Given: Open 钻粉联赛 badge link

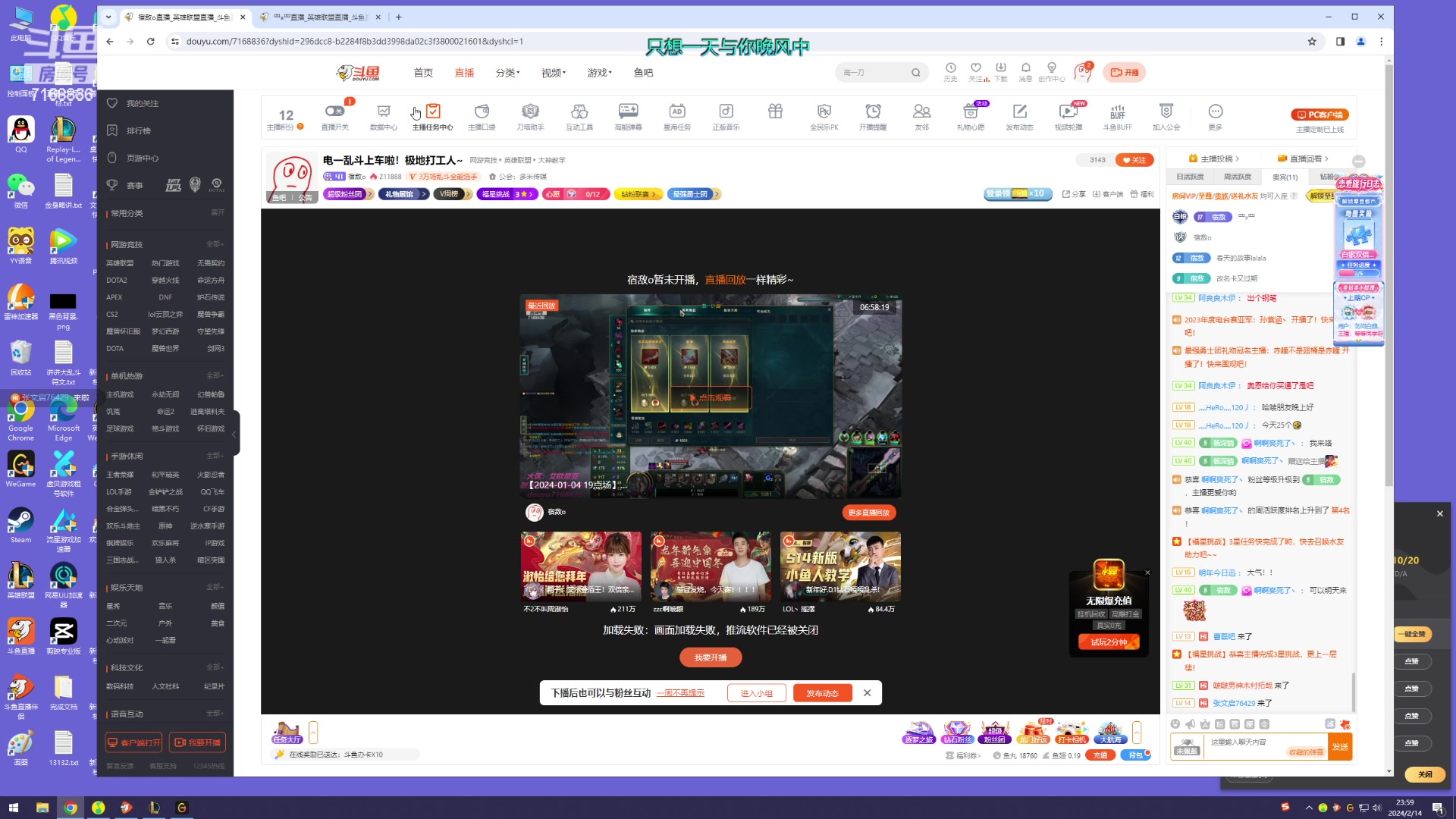Looking at the screenshot, I should pyautogui.click(x=637, y=194).
